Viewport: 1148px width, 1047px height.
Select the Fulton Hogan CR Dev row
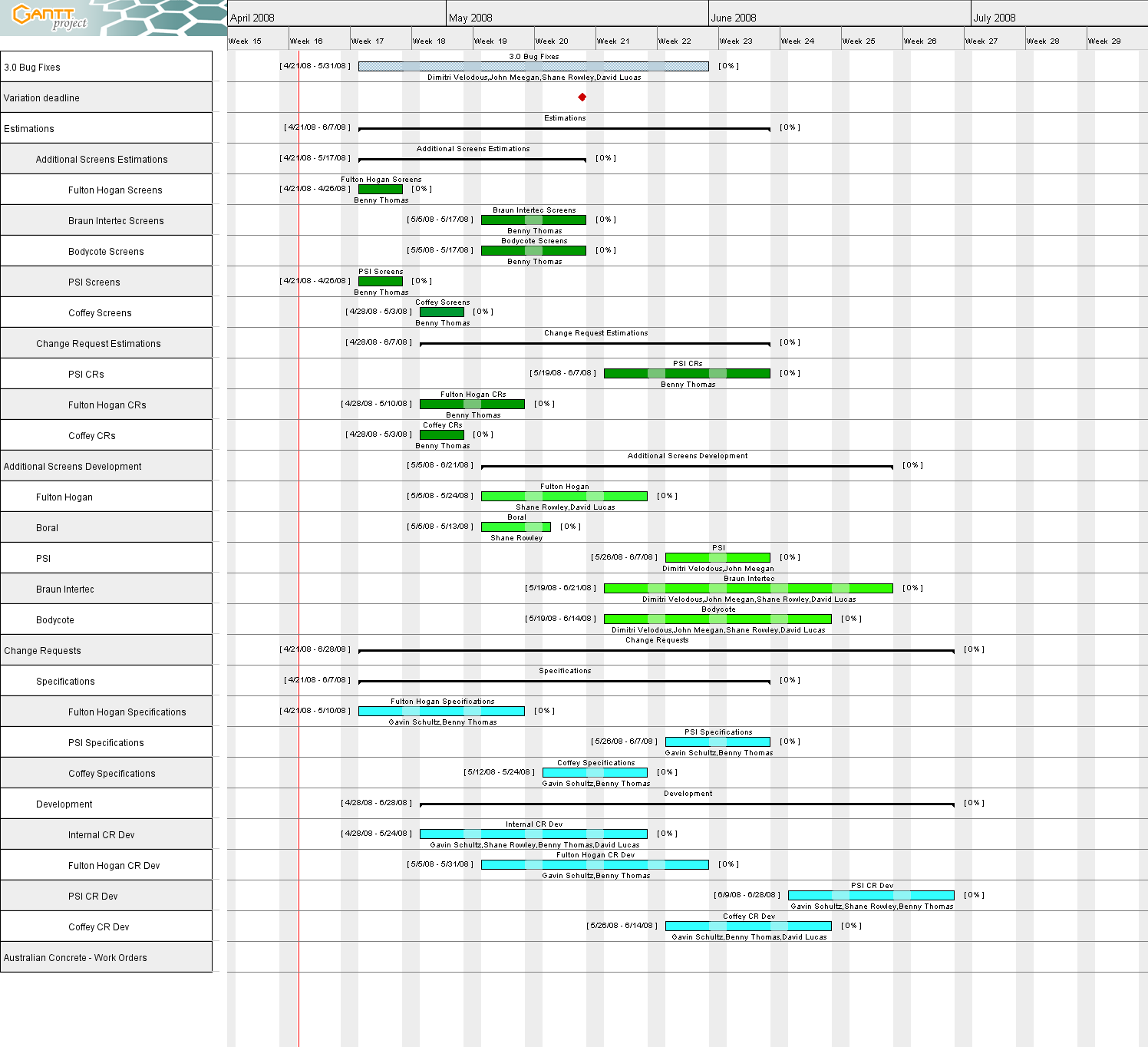pos(114,865)
